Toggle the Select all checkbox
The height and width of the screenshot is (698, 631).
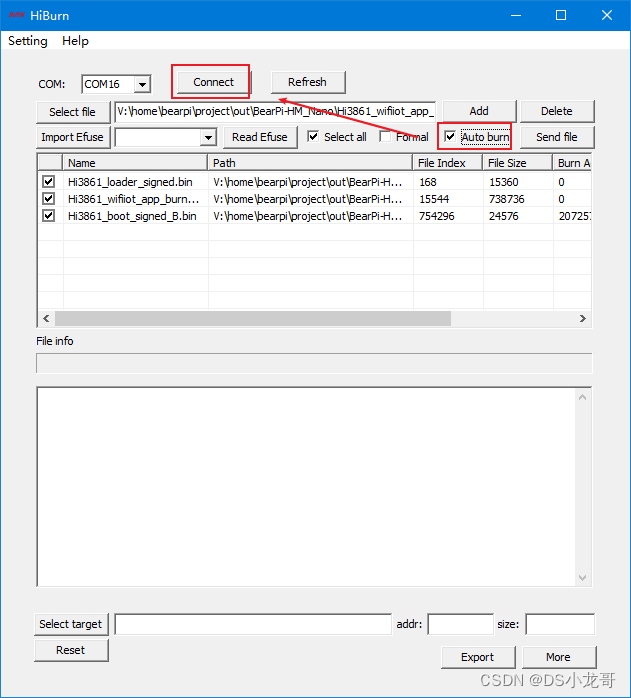[313, 137]
